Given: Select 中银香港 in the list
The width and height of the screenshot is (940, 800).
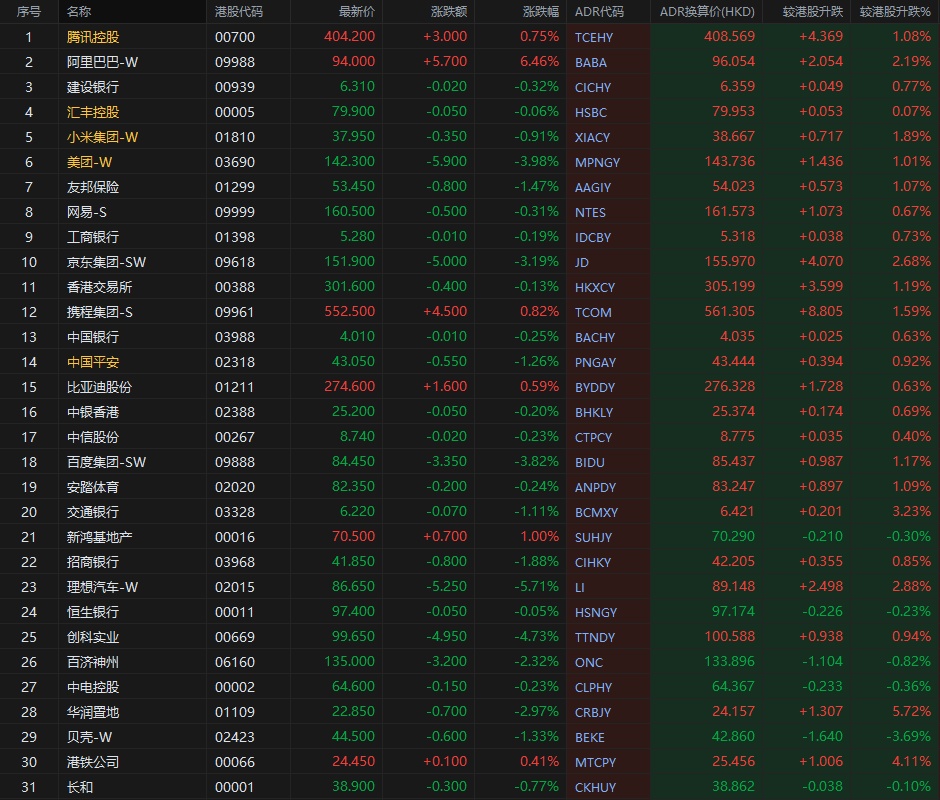Looking at the screenshot, I should tap(93, 412).
